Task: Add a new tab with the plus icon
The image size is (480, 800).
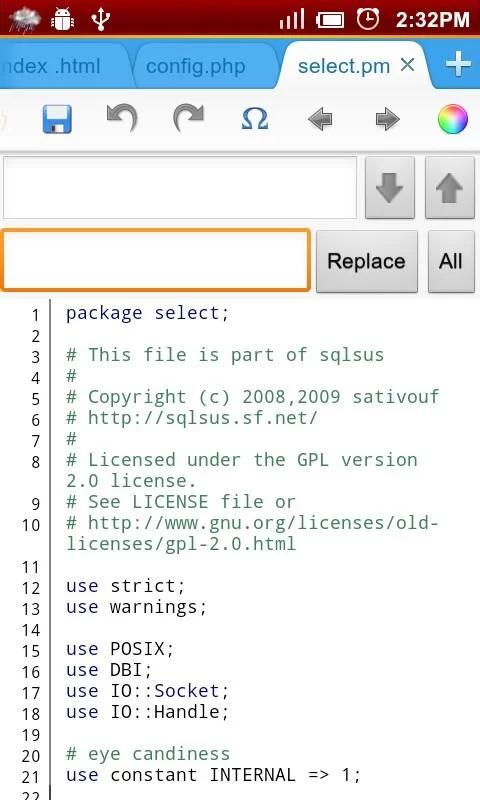Action: pos(458,65)
